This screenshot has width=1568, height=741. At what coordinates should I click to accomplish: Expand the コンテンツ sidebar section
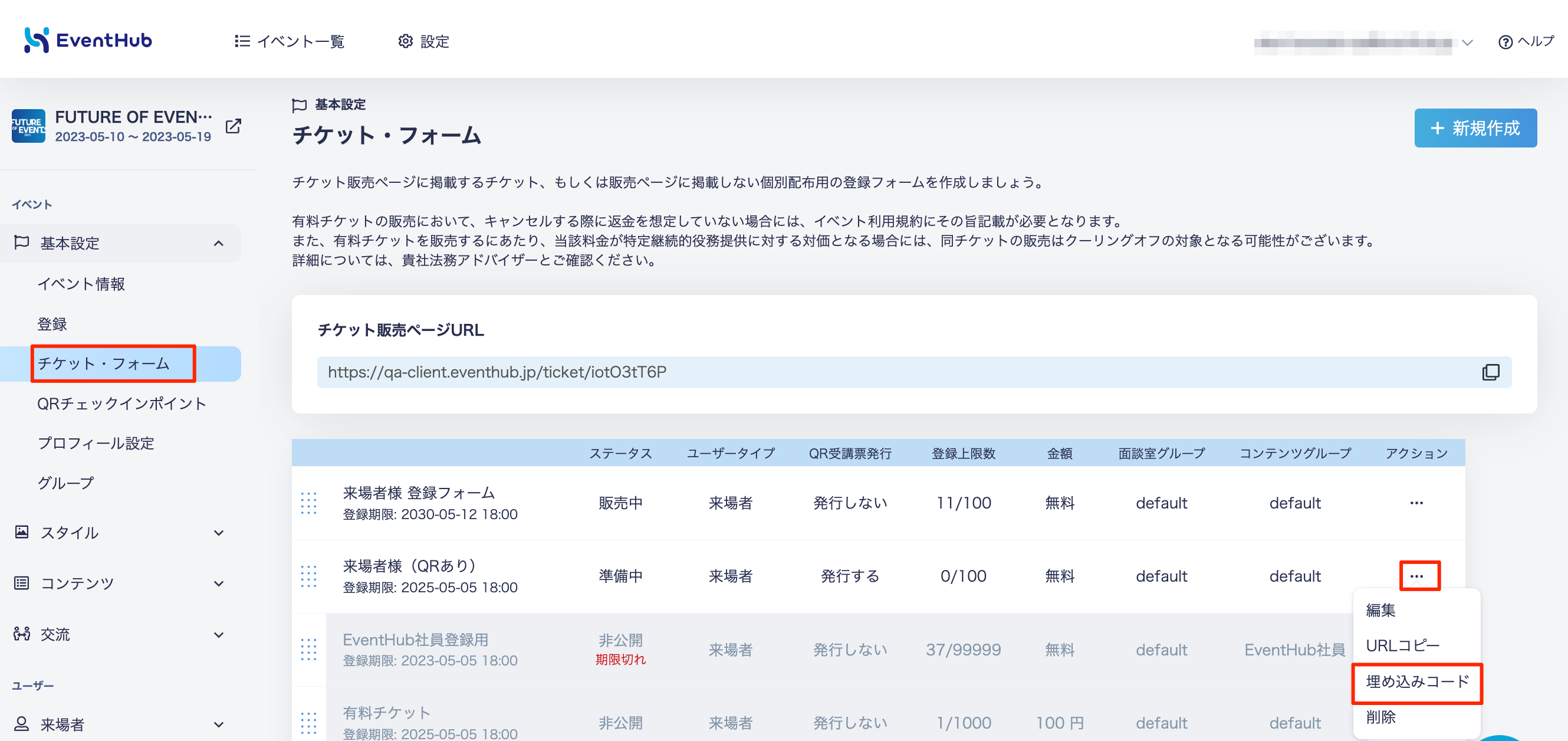pyautogui.click(x=219, y=583)
